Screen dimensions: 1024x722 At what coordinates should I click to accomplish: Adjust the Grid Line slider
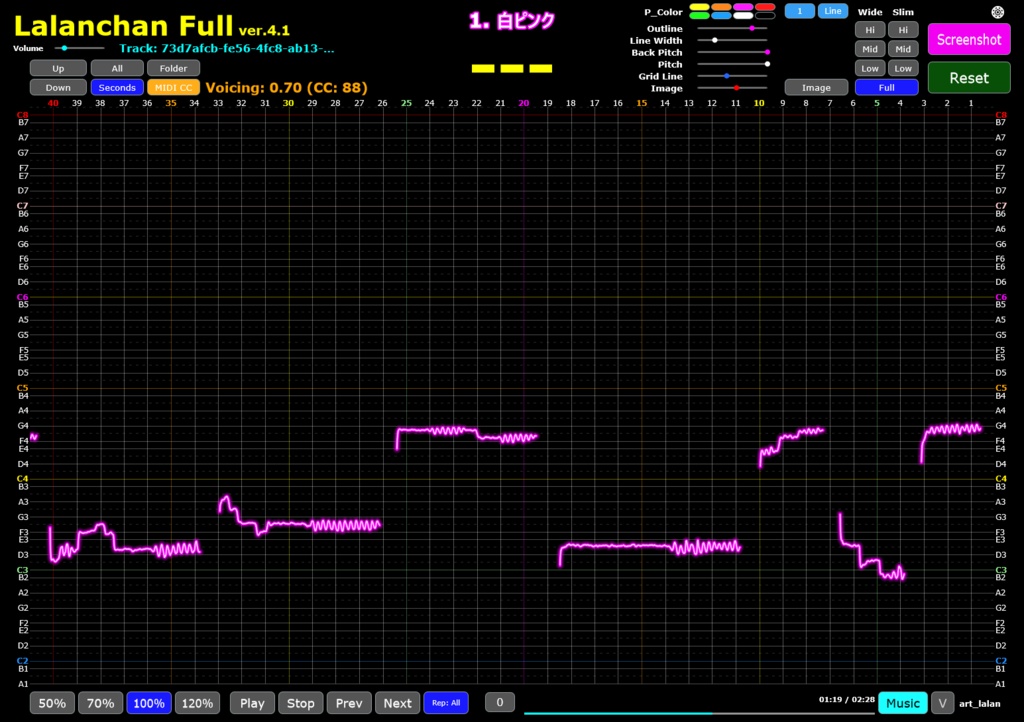point(733,76)
